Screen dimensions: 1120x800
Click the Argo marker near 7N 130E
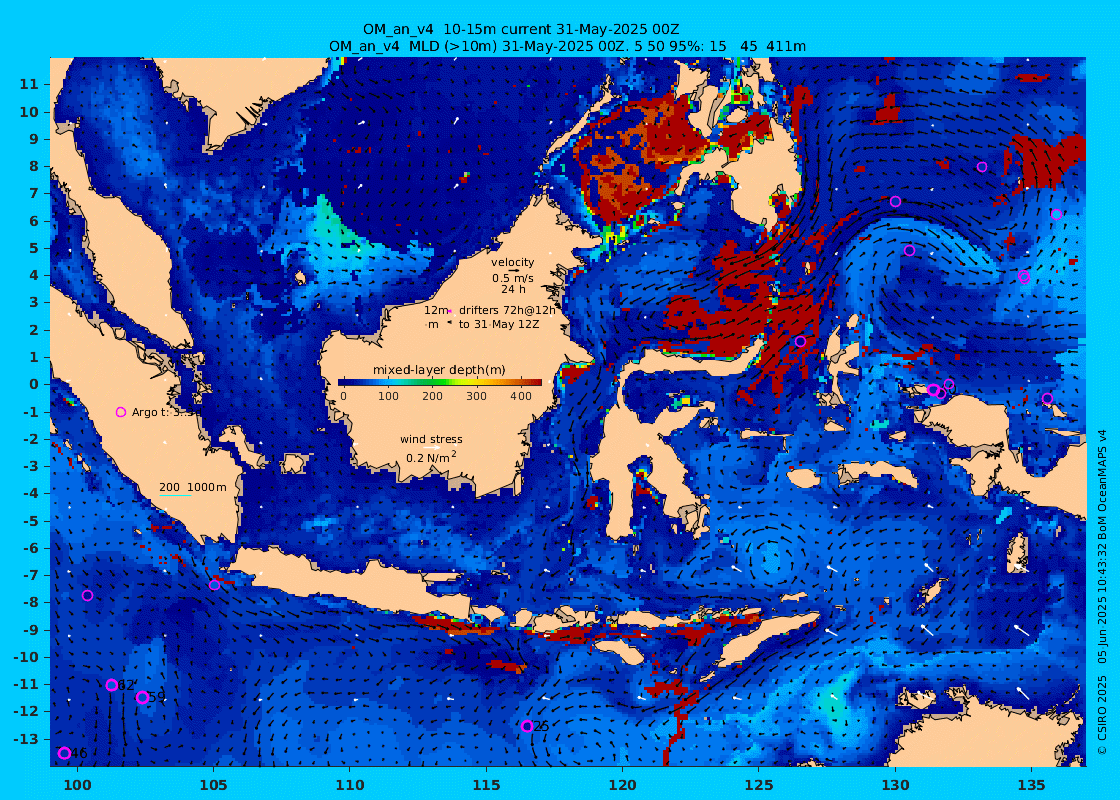[895, 201]
